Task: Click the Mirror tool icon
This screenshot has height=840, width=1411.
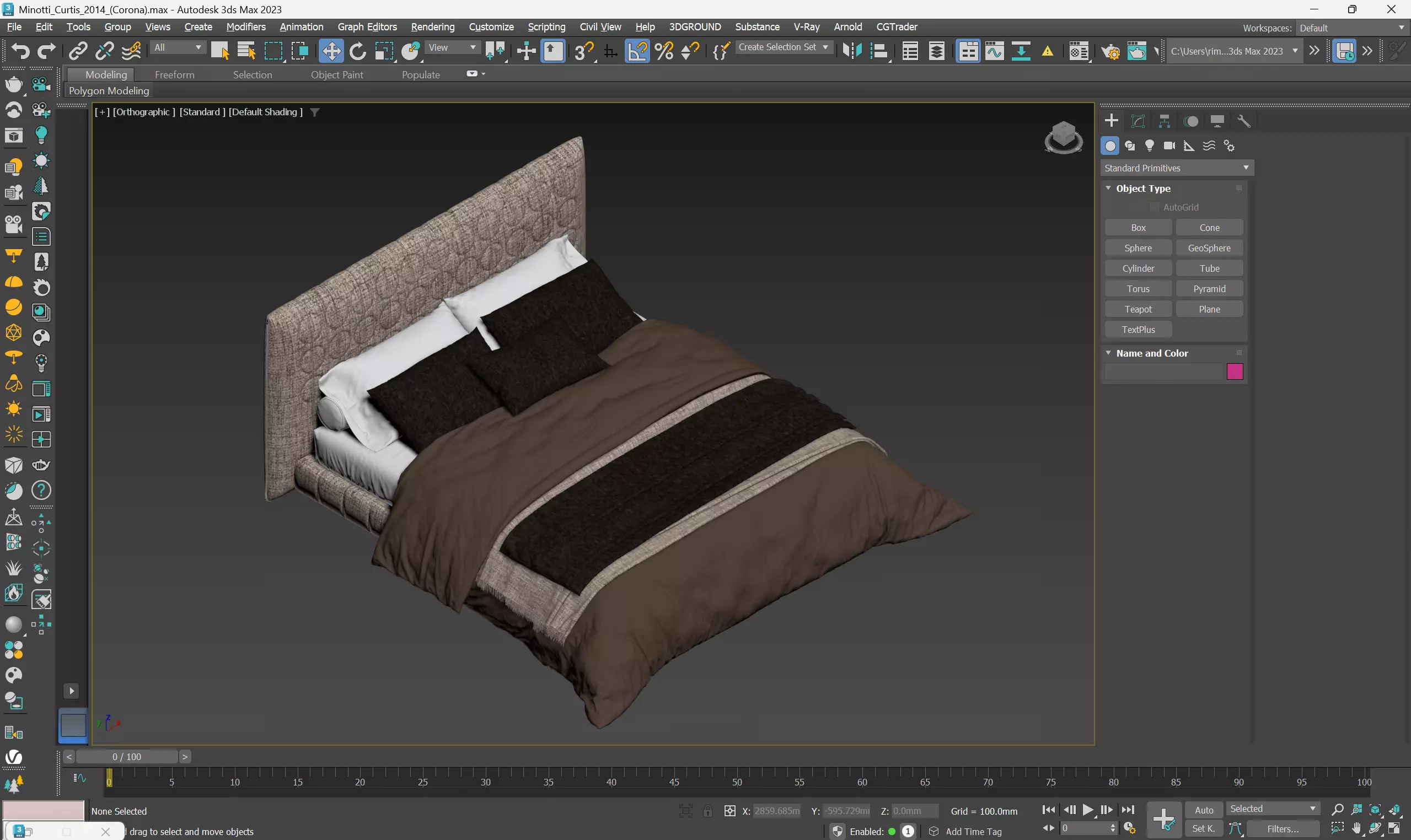Action: 851,51
